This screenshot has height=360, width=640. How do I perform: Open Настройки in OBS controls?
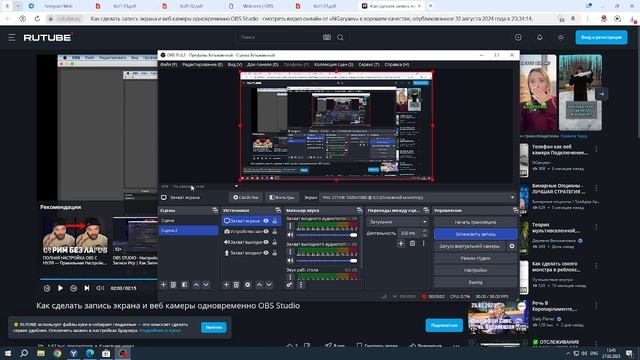(476, 270)
